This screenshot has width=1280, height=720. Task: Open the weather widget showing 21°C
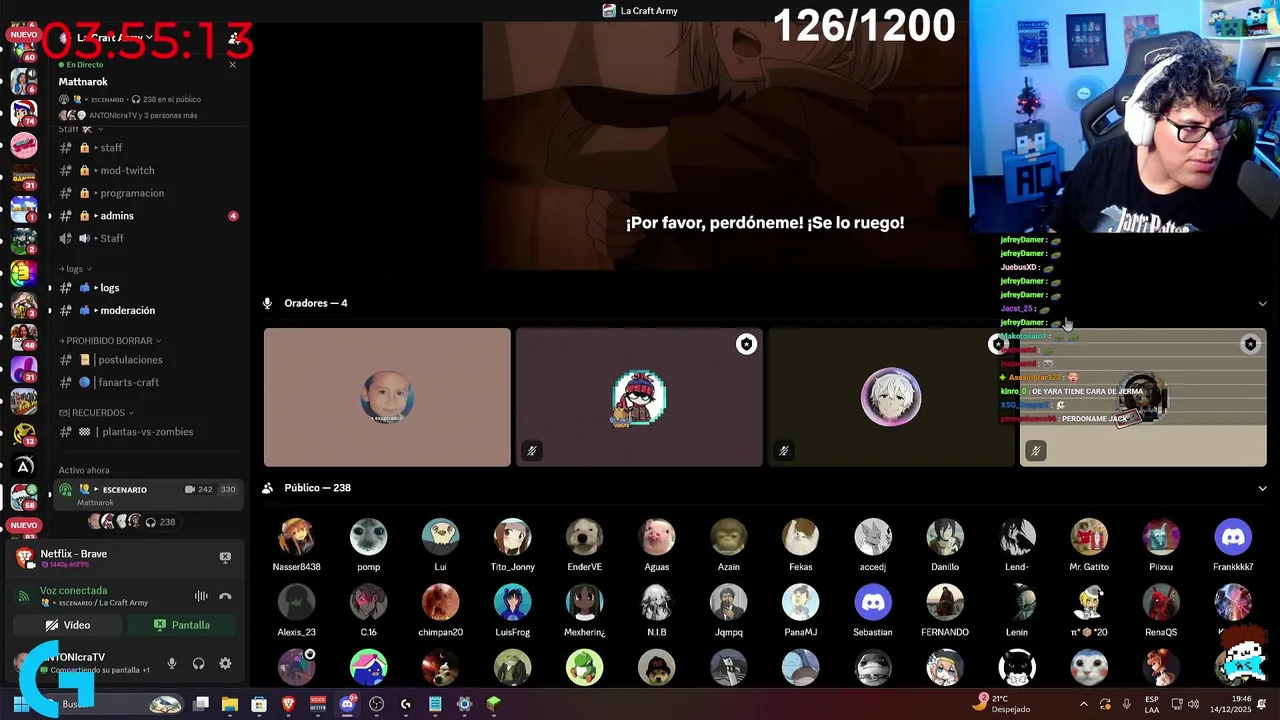coord(1001,704)
